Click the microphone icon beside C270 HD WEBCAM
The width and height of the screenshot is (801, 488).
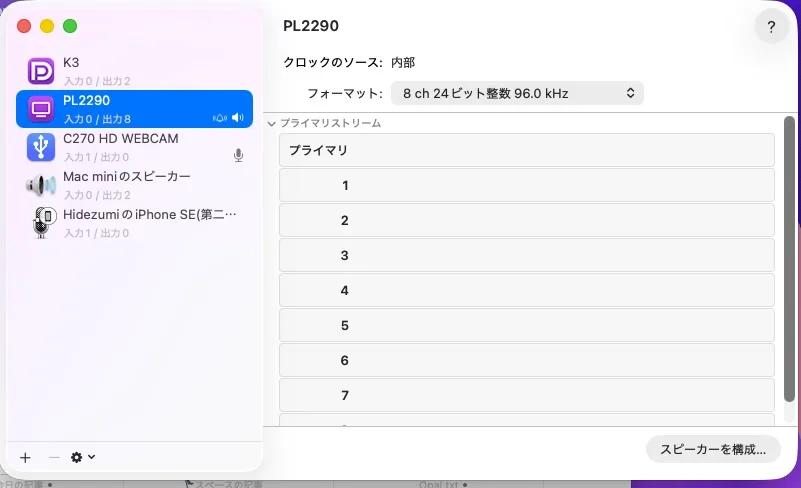(x=238, y=155)
